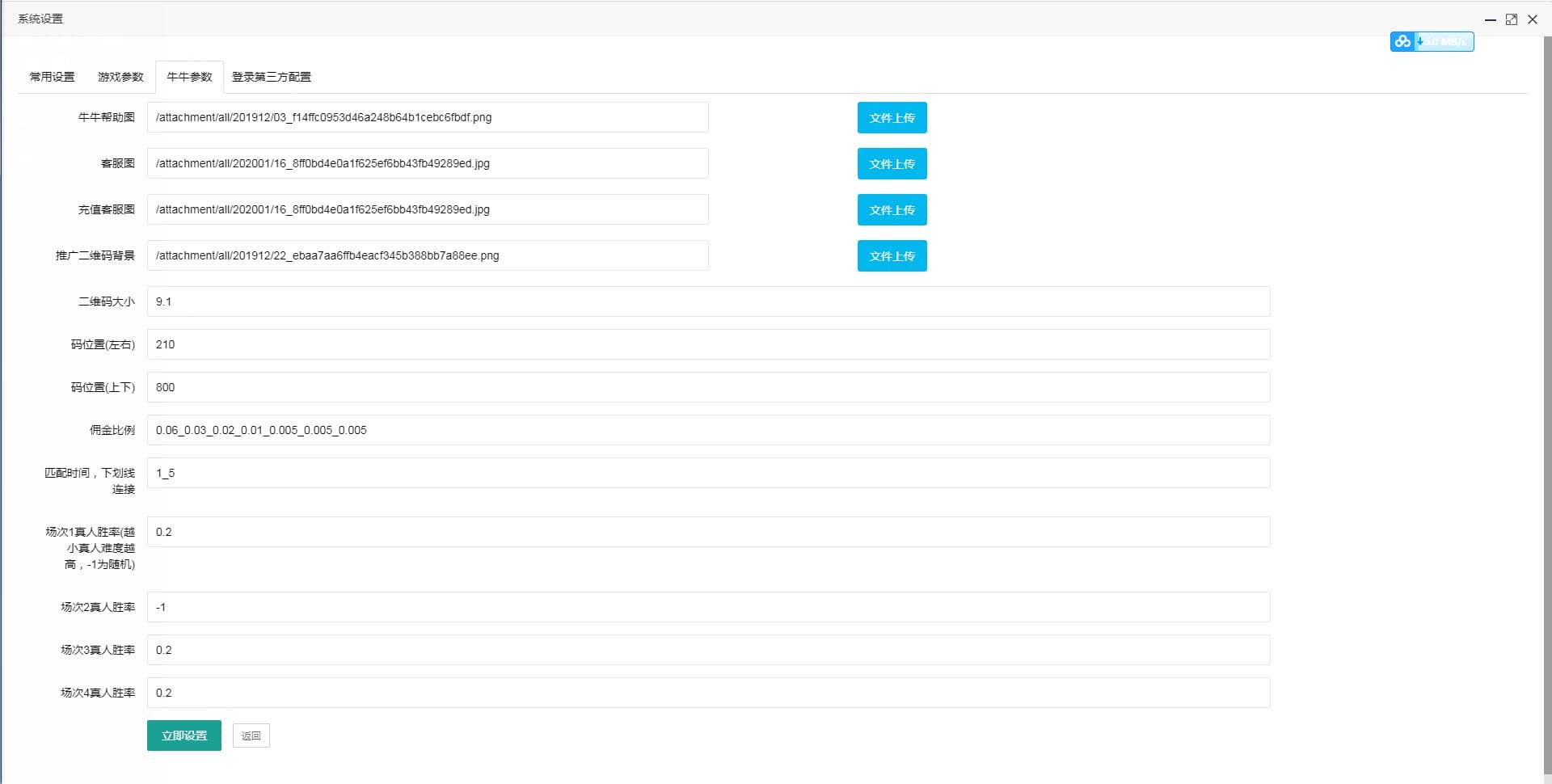Viewport: 1552px width, 784px height.
Task: Click the 码位置(左右) field showing 210
Action: pyautogui.click(x=707, y=344)
